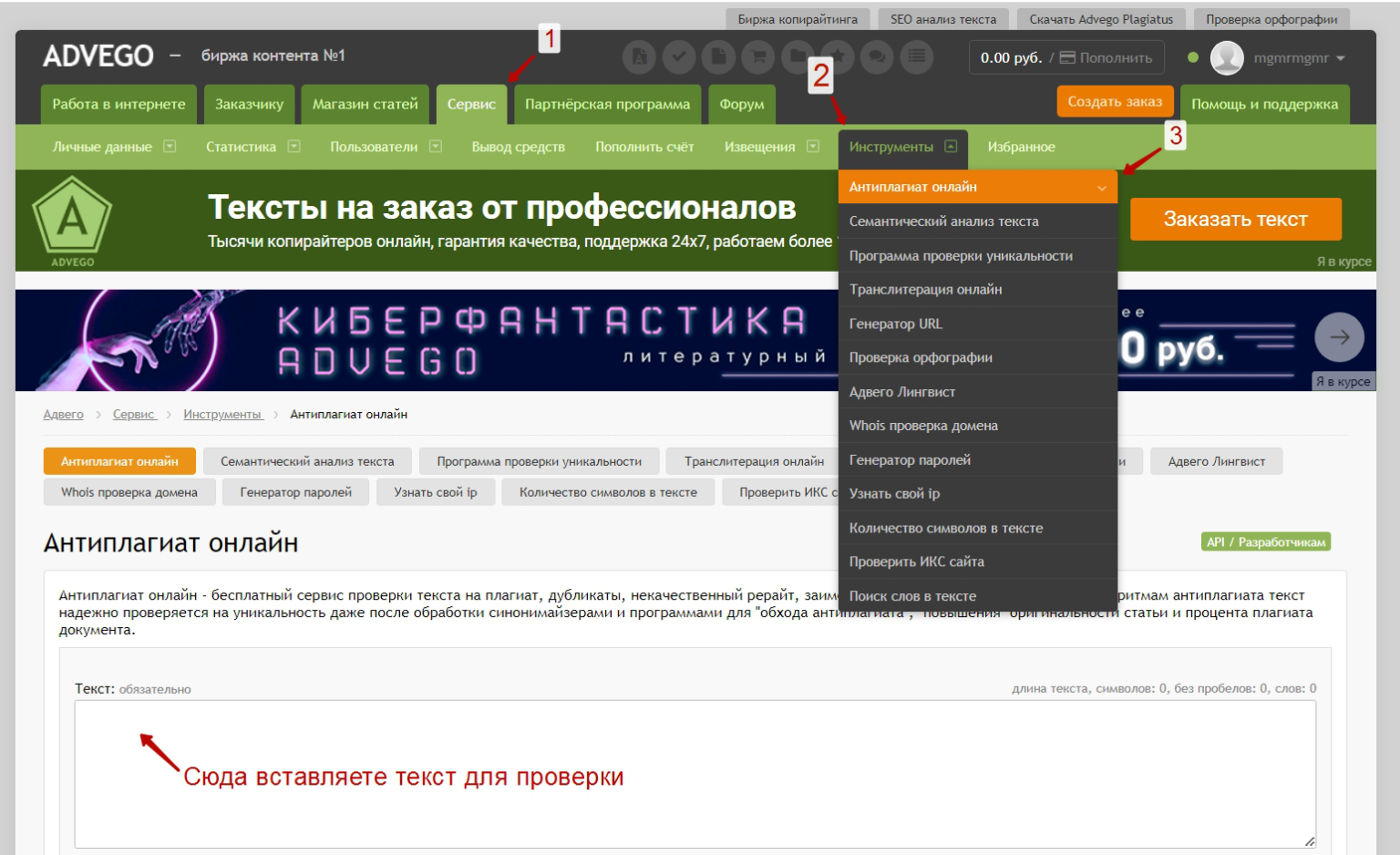The image size is (1400, 855).
Task: Click the Создать заказ button
Action: click(1115, 102)
